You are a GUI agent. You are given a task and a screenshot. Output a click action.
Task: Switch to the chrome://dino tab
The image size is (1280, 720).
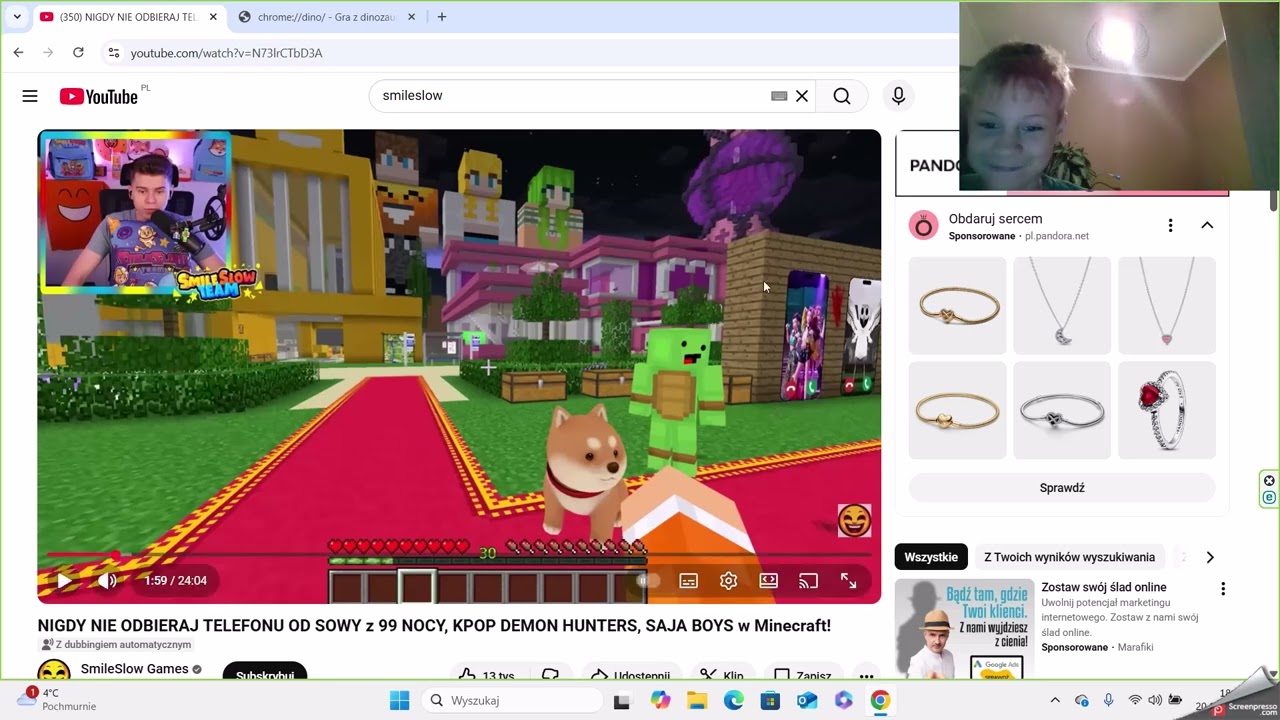(x=326, y=17)
